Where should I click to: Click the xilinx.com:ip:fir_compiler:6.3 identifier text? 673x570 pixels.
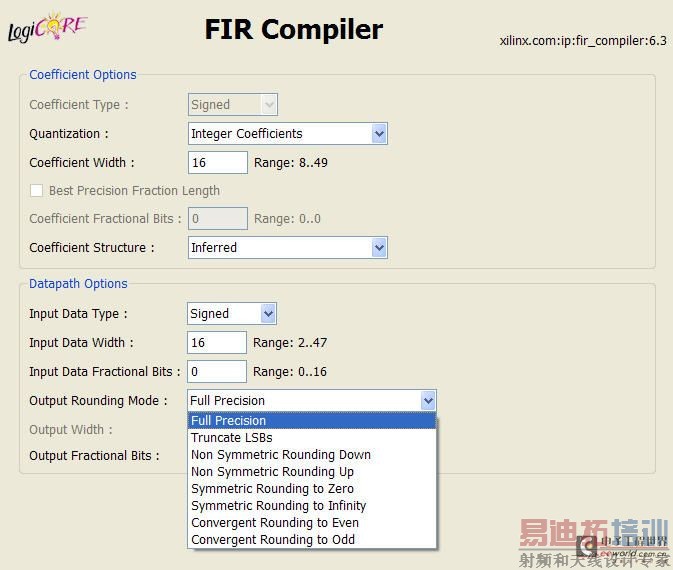(583, 41)
